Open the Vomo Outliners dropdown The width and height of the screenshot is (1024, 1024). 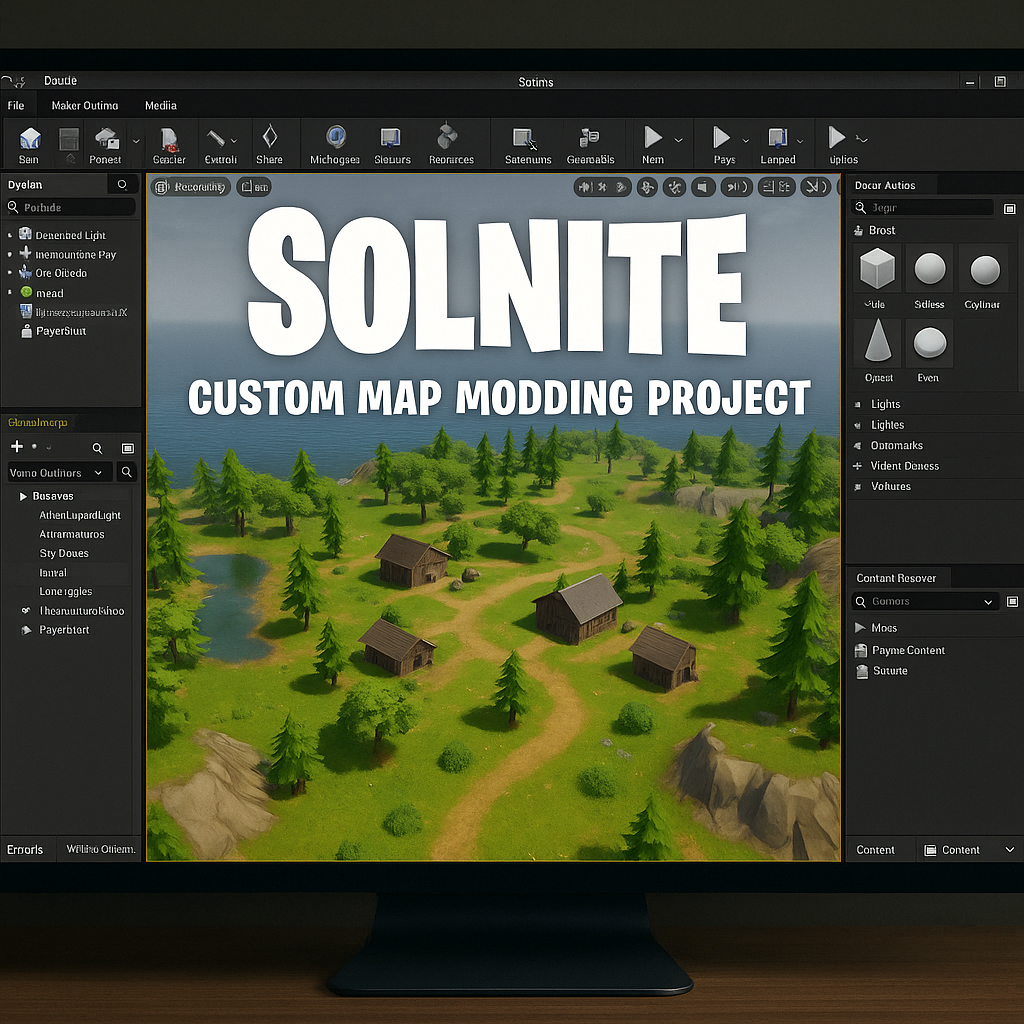58,472
